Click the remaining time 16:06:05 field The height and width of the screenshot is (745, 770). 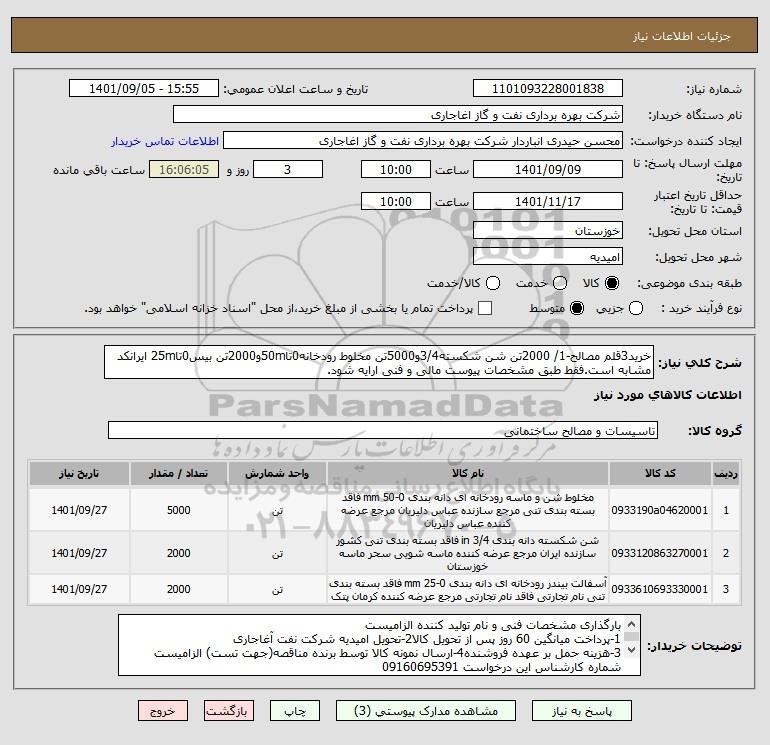click(x=184, y=169)
